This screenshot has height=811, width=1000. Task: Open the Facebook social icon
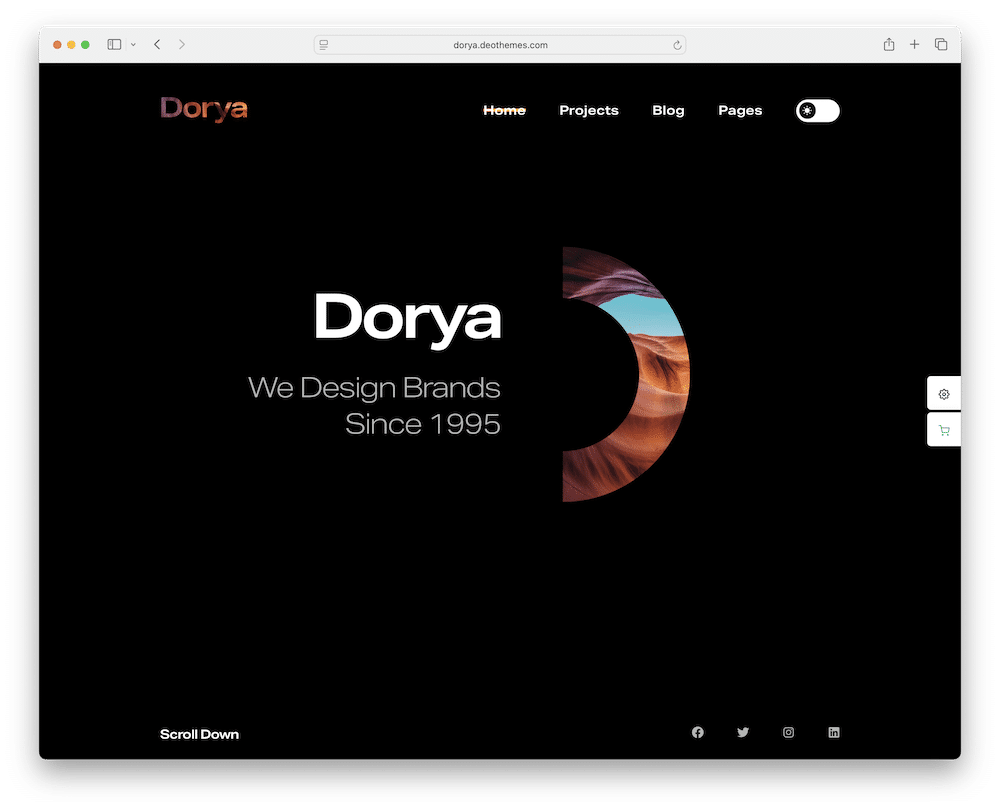[698, 733]
